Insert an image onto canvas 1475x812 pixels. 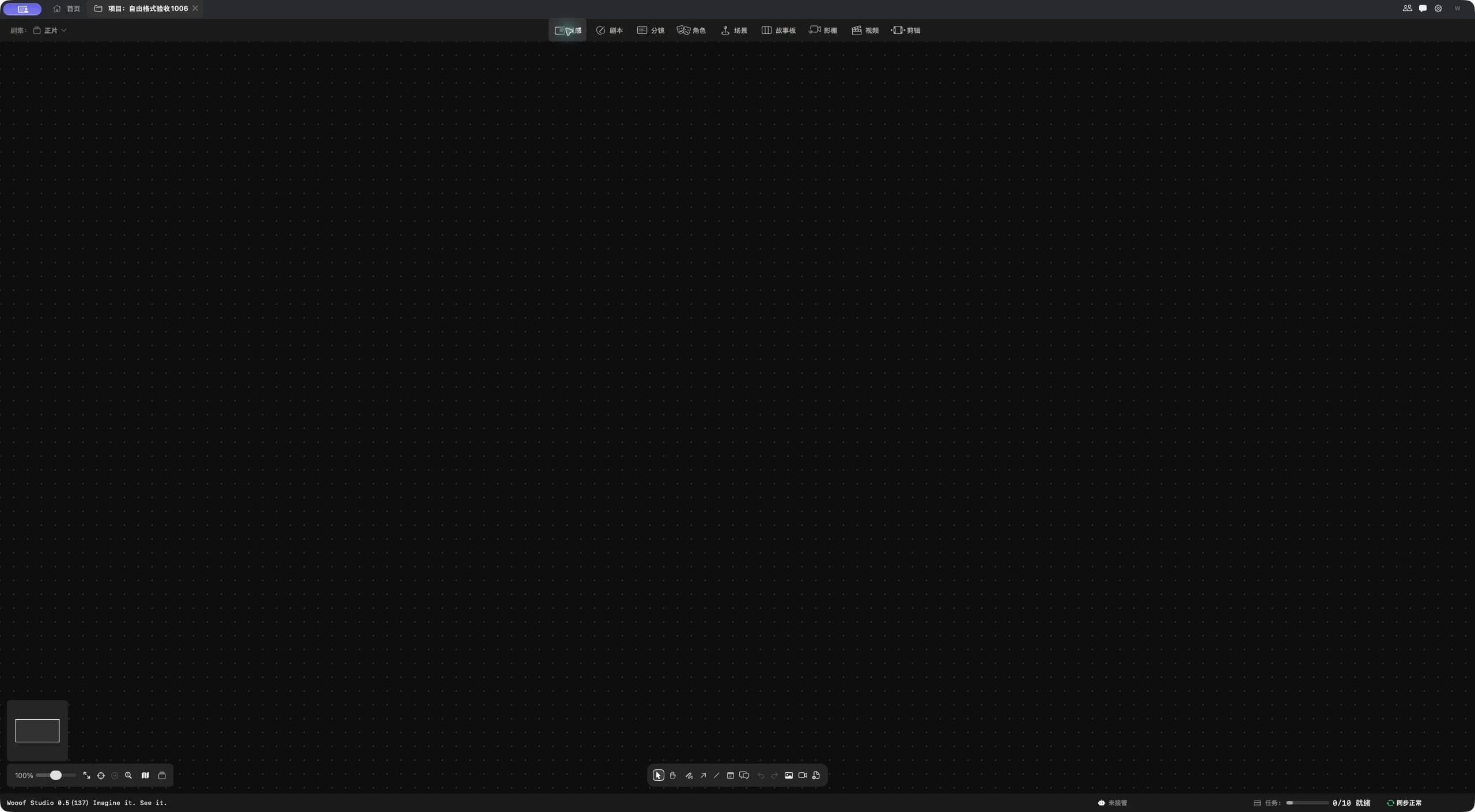(789, 775)
